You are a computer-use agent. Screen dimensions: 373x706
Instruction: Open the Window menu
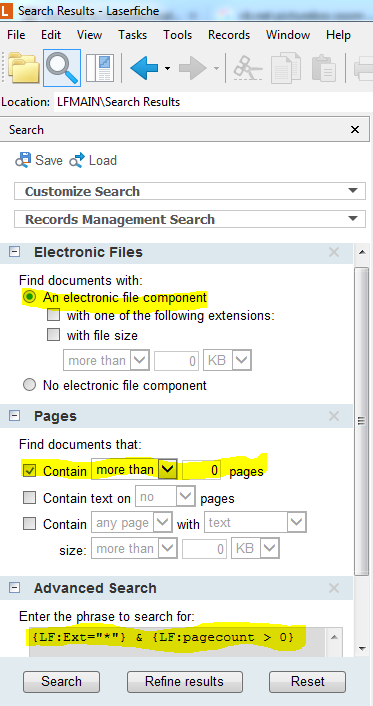(288, 35)
